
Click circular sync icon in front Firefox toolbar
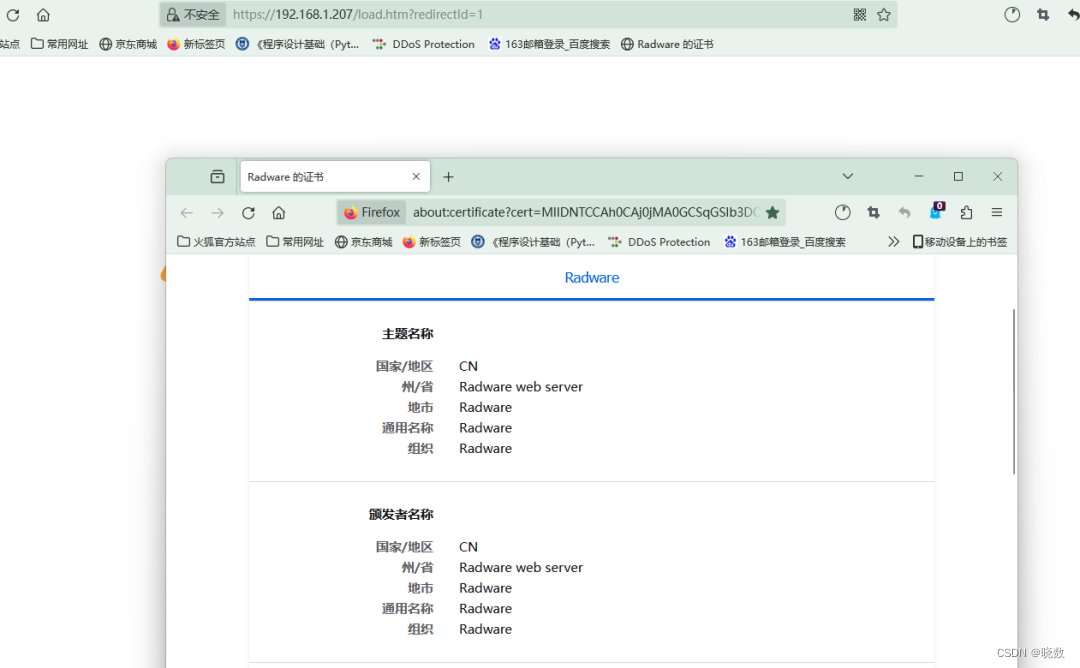[842, 213]
